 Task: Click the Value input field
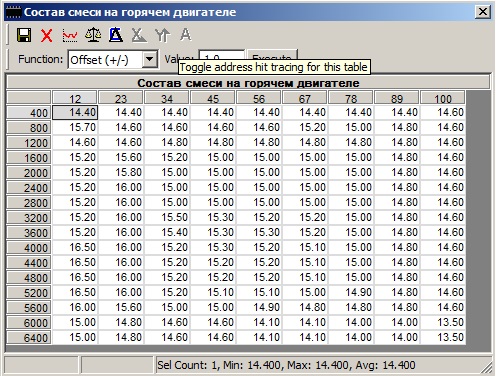click(222, 56)
